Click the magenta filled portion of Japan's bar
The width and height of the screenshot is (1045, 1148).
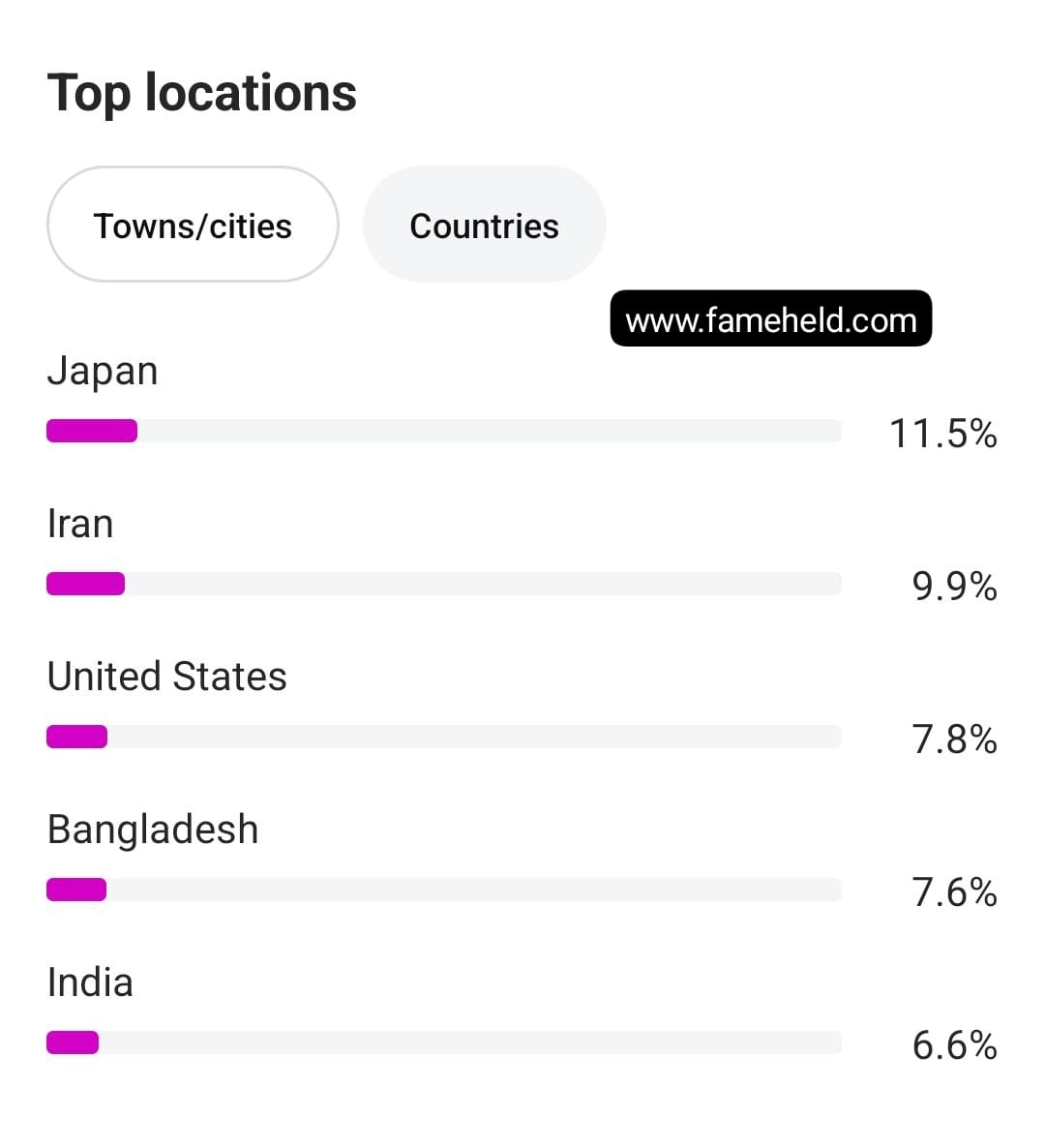point(92,431)
